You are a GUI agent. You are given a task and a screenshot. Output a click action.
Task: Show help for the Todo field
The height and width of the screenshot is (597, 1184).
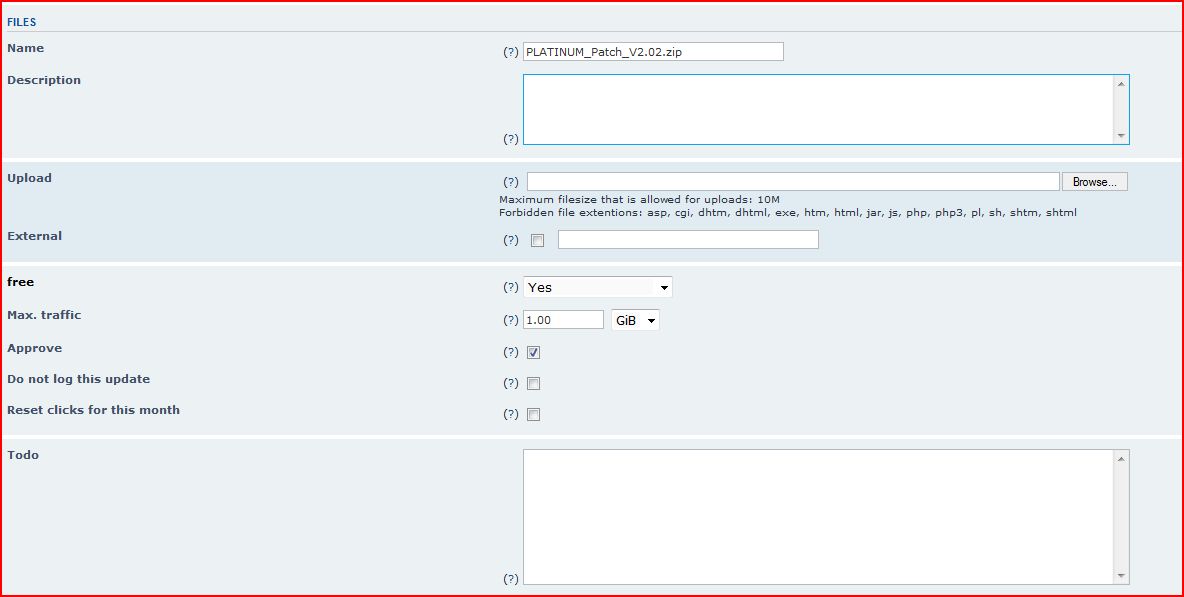(510, 579)
